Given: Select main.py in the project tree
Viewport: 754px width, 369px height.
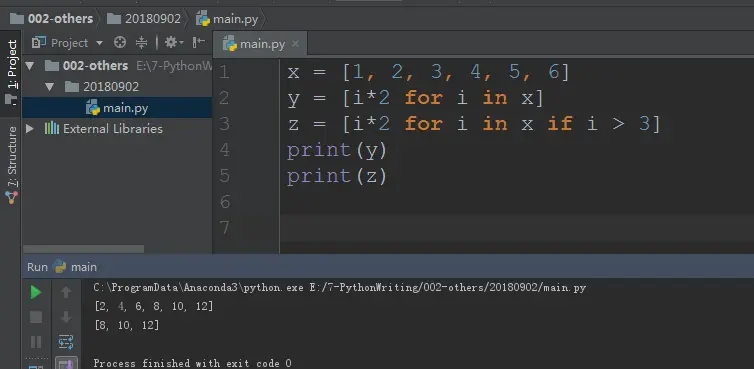Looking at the screenshot, I should [x=117, y=108].
